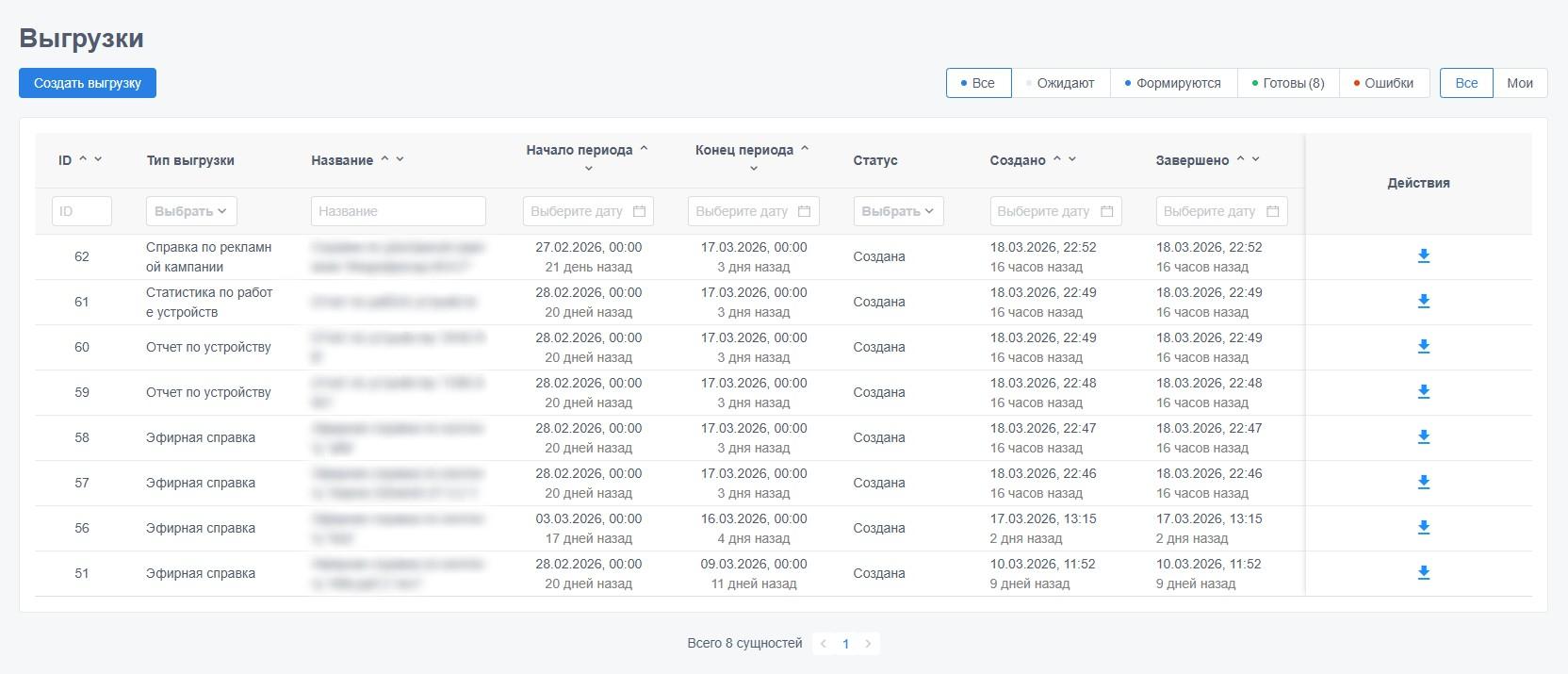The width and height of the screenshot is (1568, 674).
Task: Download export with ID 62
Action: pos(1424,256)
